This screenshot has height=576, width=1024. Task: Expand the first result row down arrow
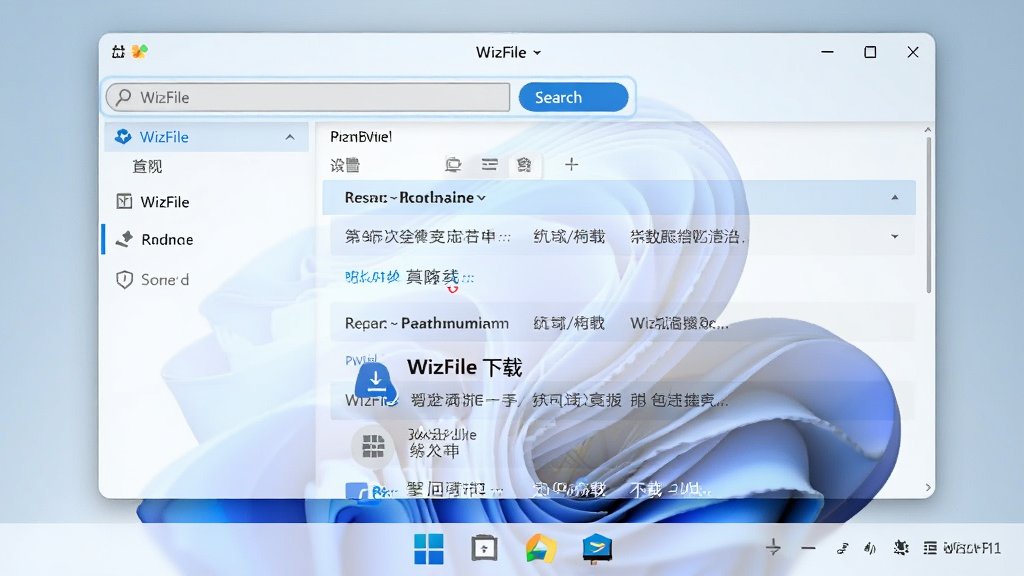coord(895,236)
